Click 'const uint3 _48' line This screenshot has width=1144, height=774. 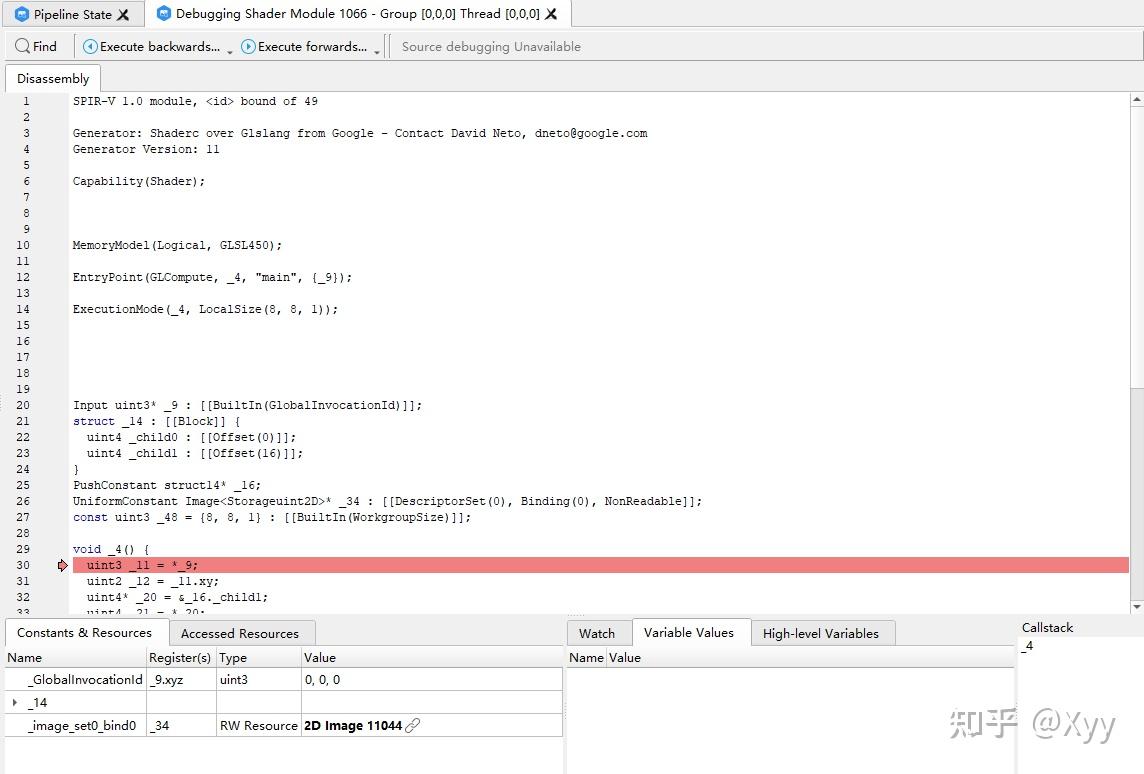272,517
